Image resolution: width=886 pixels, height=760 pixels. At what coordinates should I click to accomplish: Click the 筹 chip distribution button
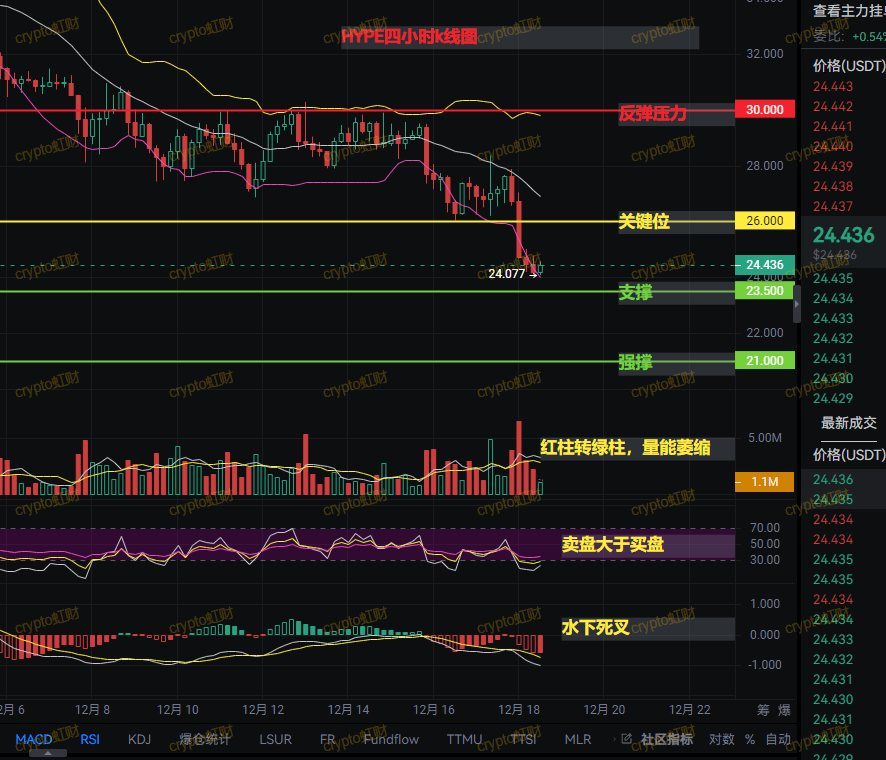click(763, 710)
